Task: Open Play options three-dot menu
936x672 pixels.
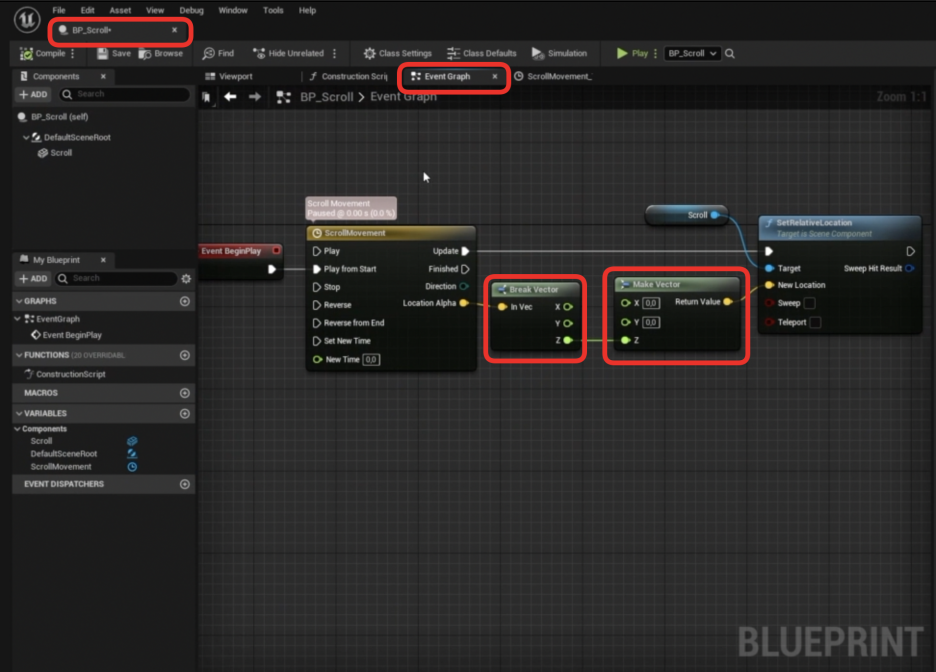Action: pyautogui.click(x=655, y=54)
